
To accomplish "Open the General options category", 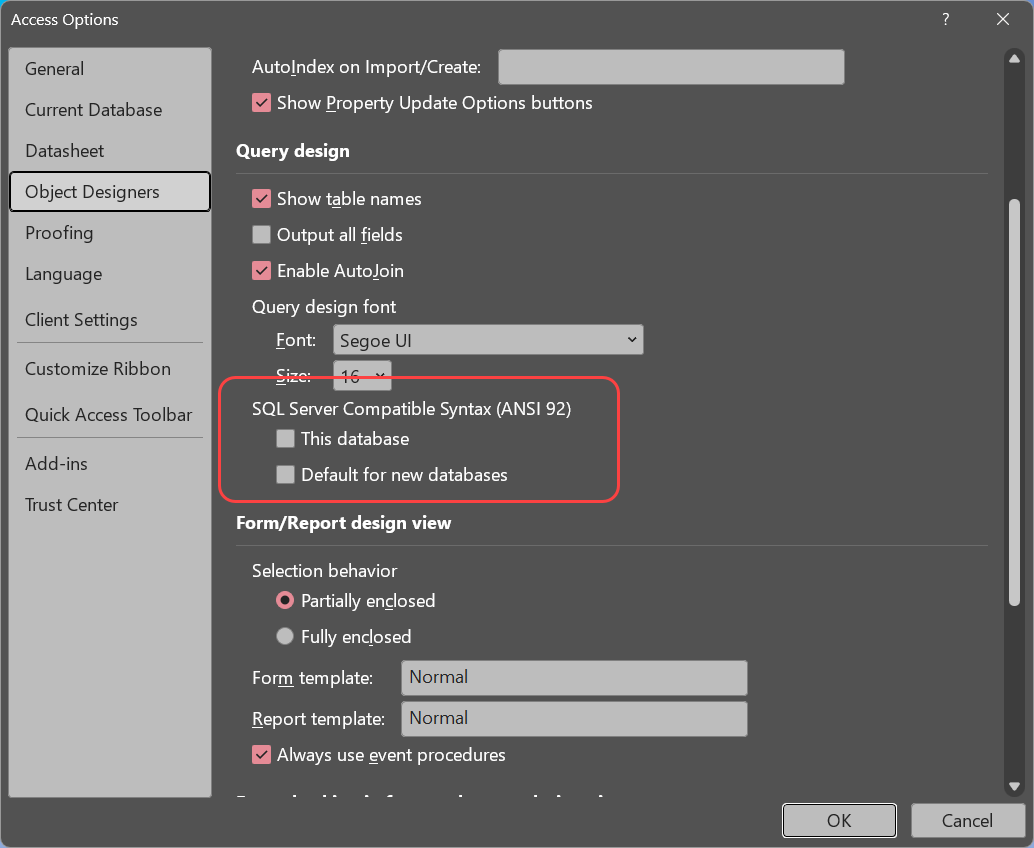I will (x=55, y=69).
